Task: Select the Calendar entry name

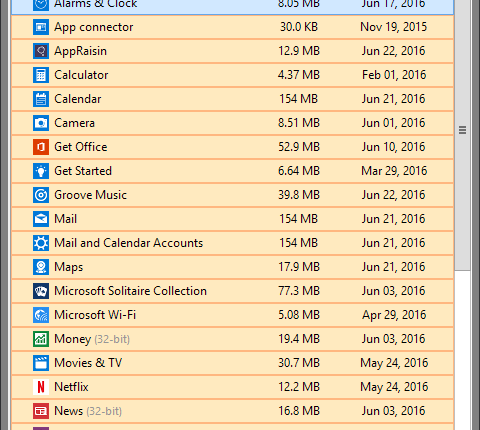Action: (78, 99)
